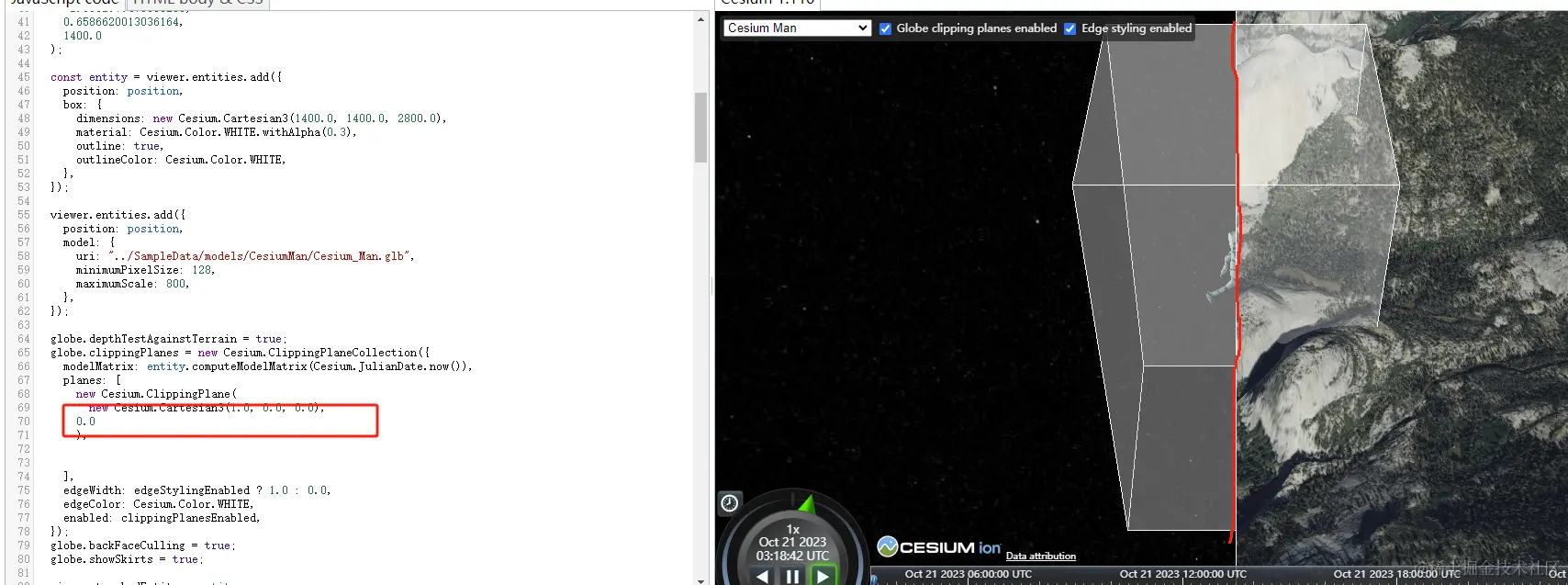Viewport: 1568px width, 585px height.
Task: Click the 'planes: [' line
Action: [92, 380]
